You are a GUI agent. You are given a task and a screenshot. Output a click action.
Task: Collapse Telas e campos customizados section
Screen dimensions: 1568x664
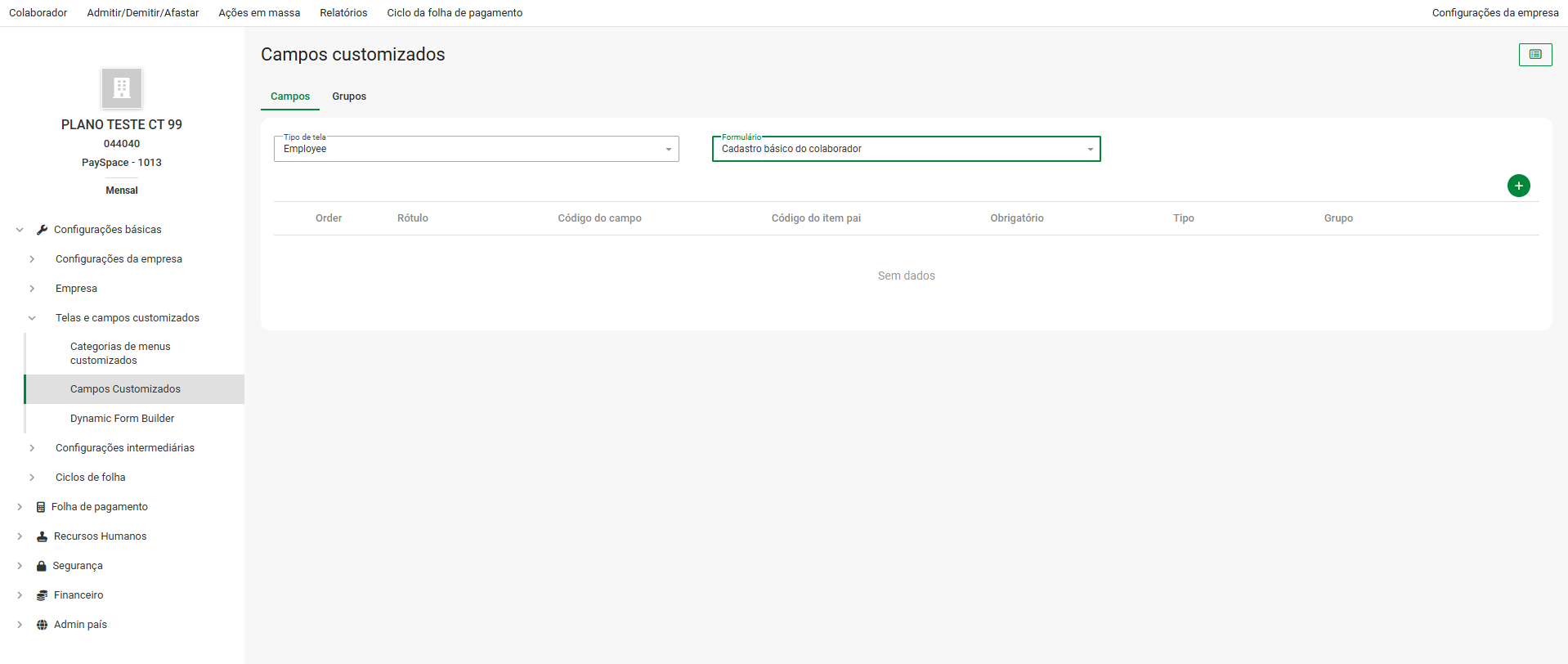pyautogui.click(x=32, y=318)
